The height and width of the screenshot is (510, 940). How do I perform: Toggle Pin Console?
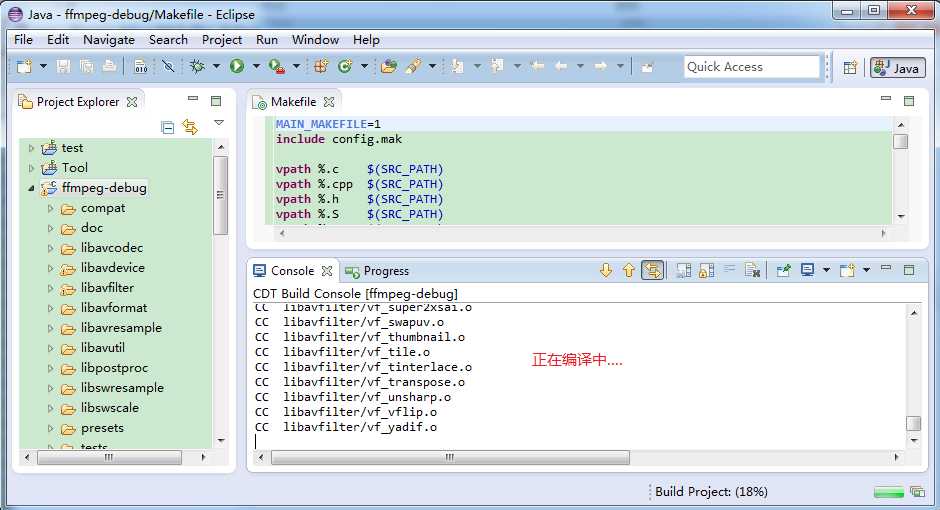784,270
